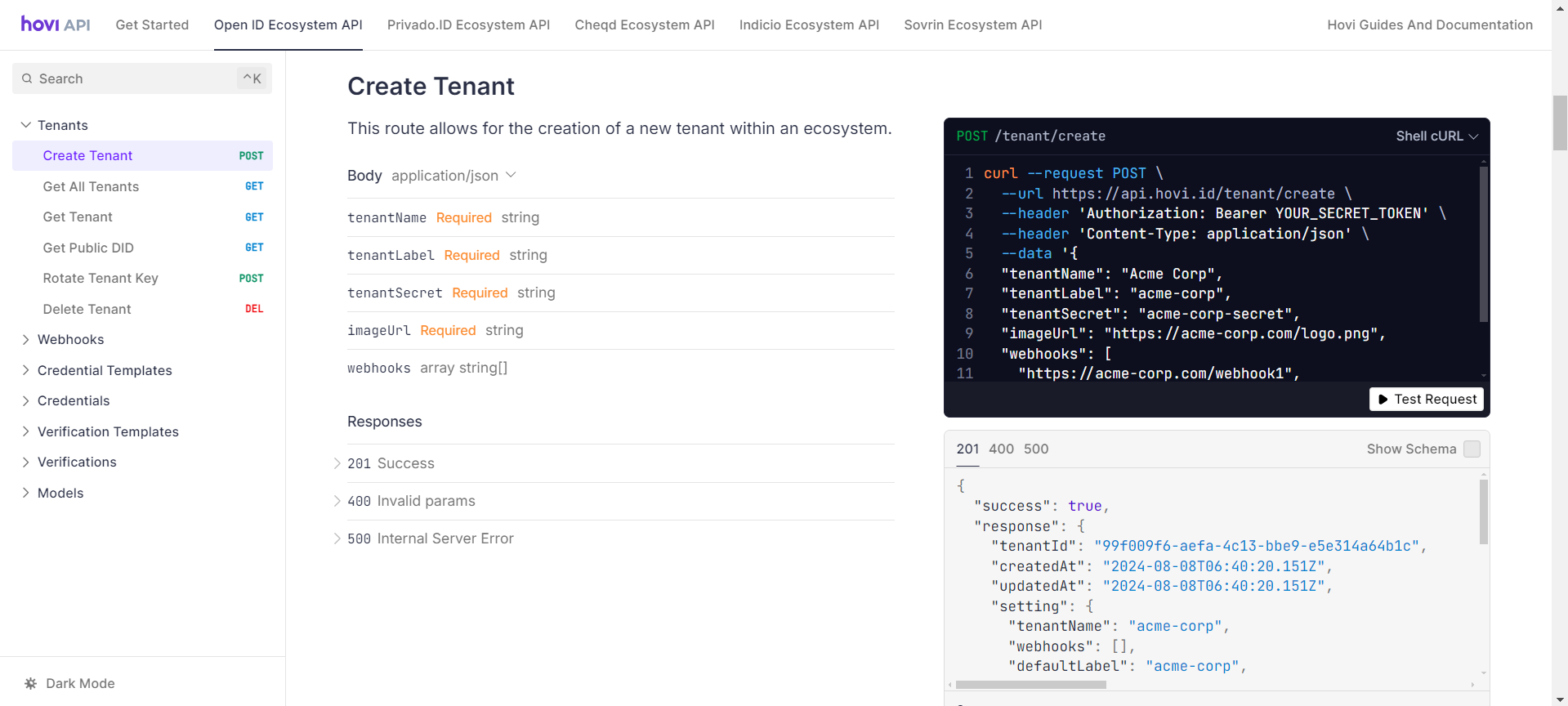Select the 400 response example tab
This screenshot has height=706, width=1568.
pos(1001,449)
